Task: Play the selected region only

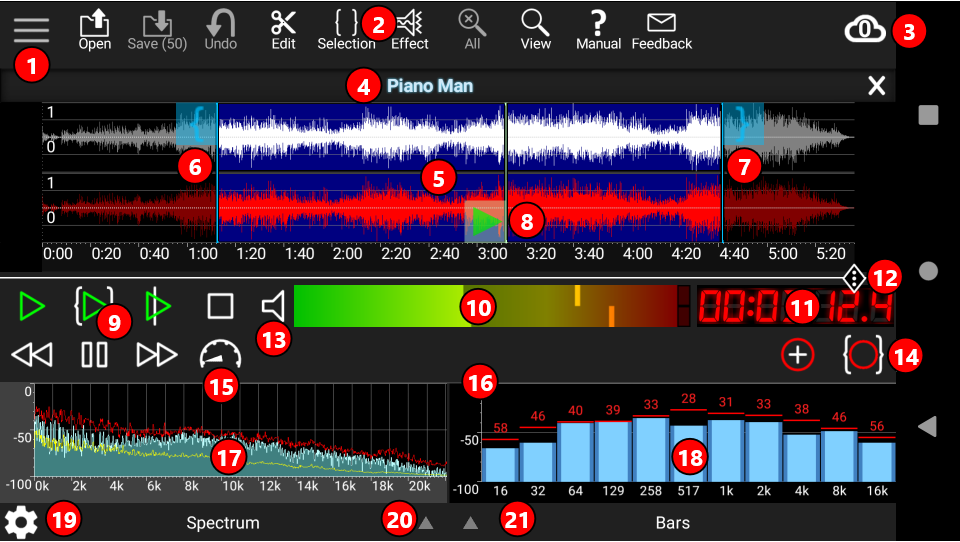Action: (94, 306)
